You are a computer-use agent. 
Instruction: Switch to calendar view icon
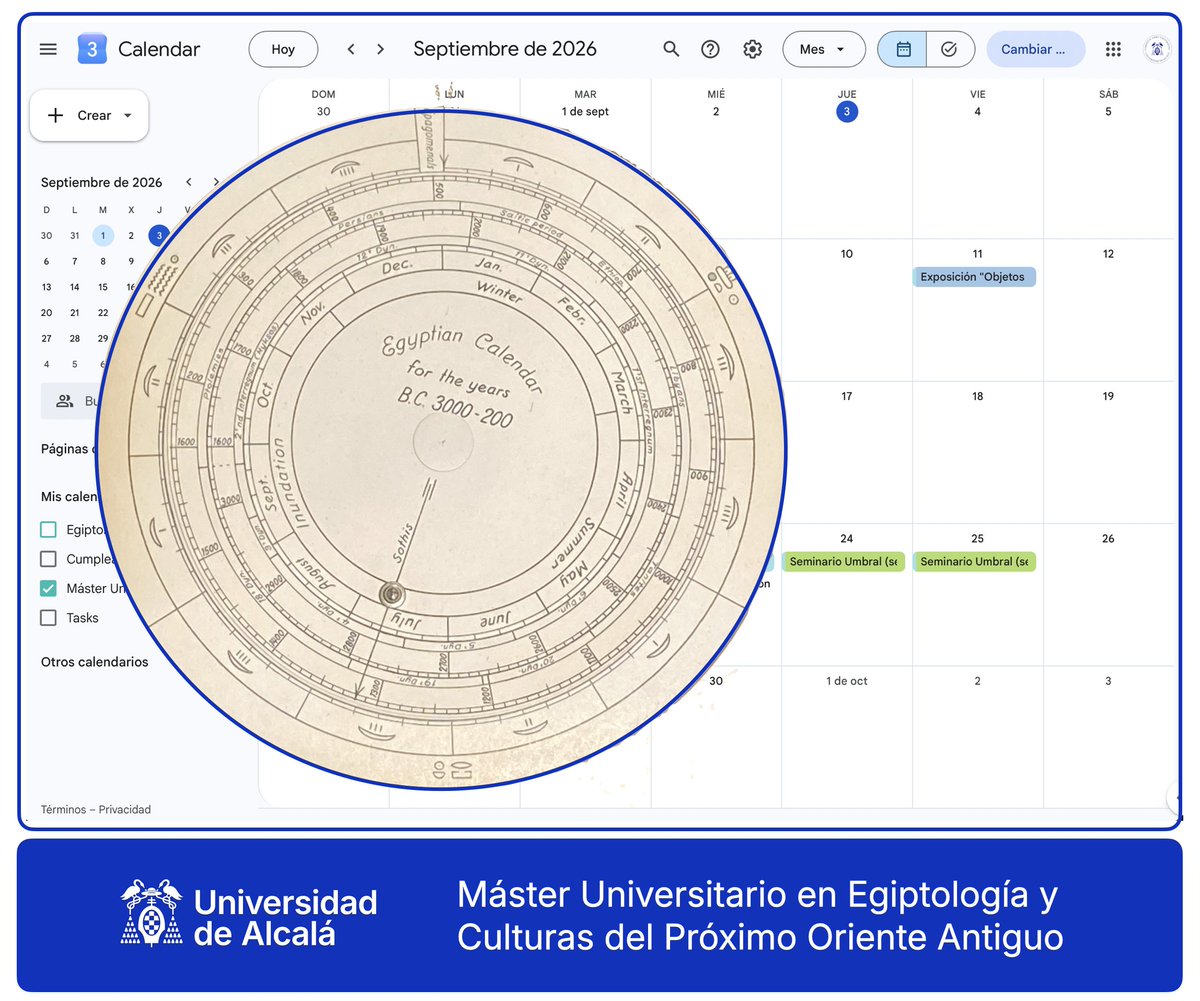903,49
